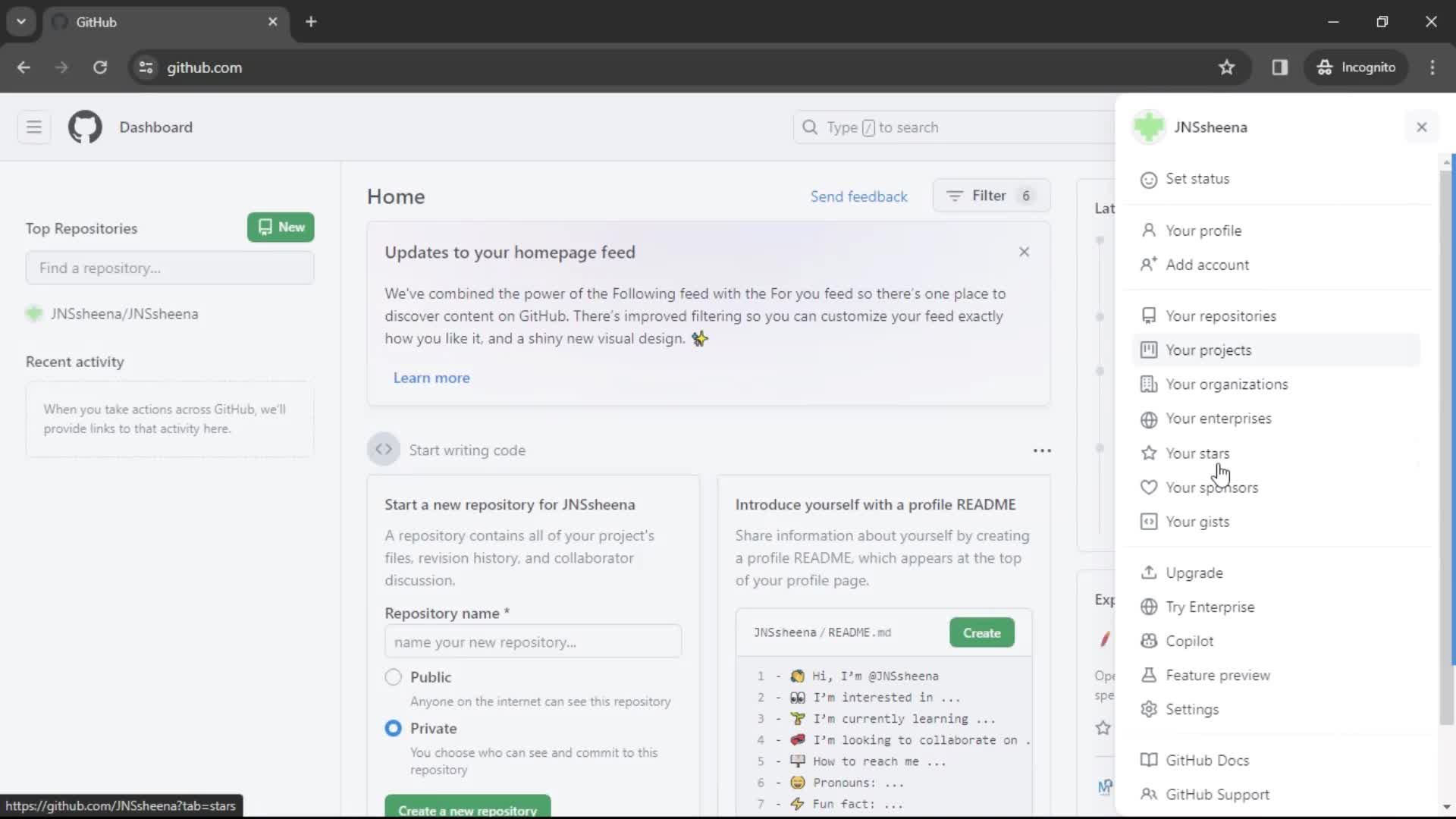
Task: Click the Your sponsors heart icon
Action: pos(1149,488)
